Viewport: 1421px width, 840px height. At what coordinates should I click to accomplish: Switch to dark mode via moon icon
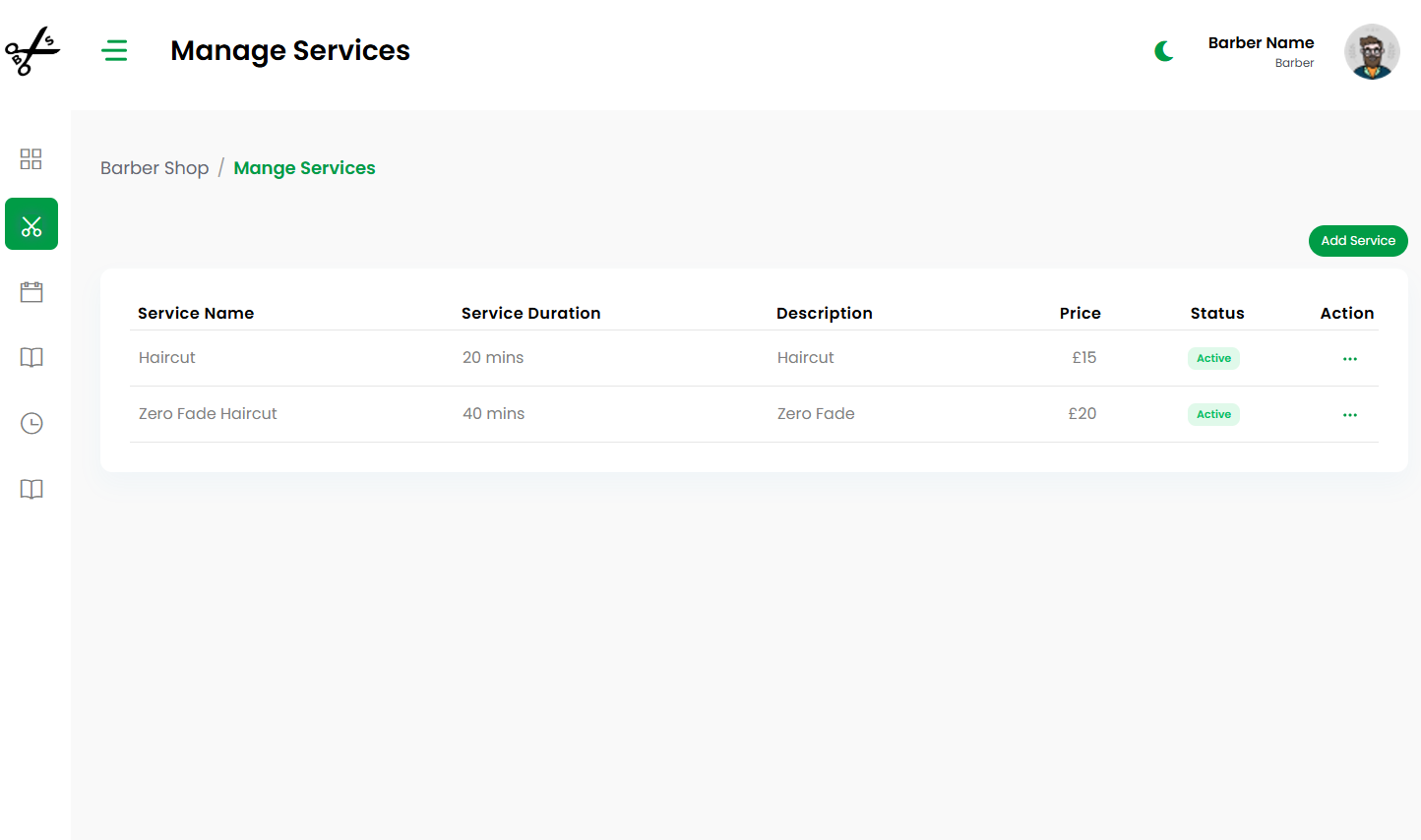point(1164,51)
